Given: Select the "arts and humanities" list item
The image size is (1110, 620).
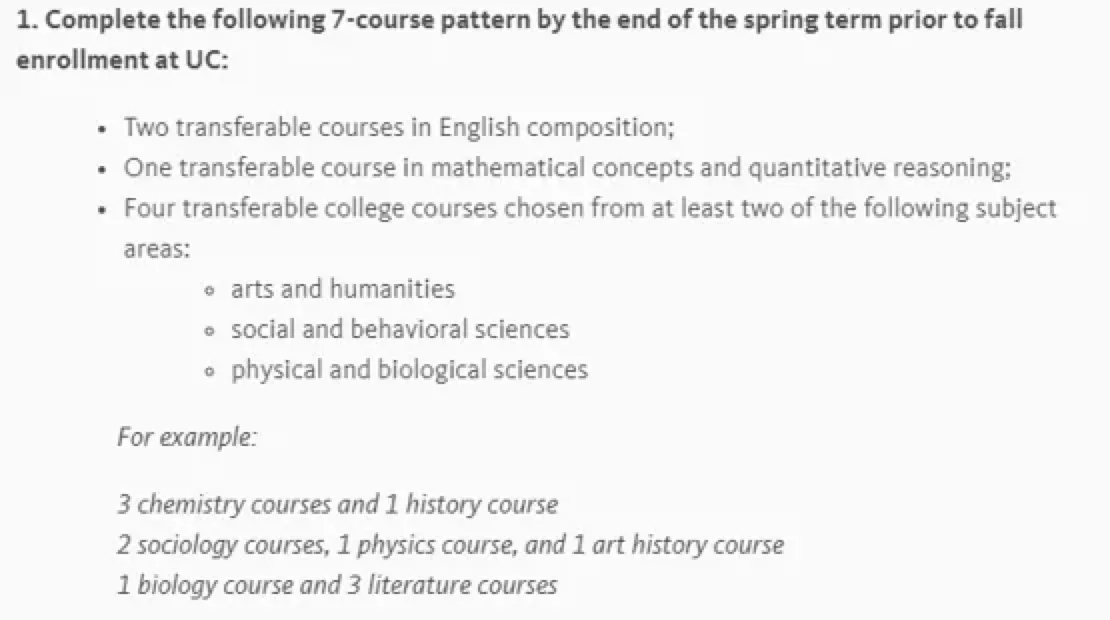Looking at the screenshot, I should [343, 289].
